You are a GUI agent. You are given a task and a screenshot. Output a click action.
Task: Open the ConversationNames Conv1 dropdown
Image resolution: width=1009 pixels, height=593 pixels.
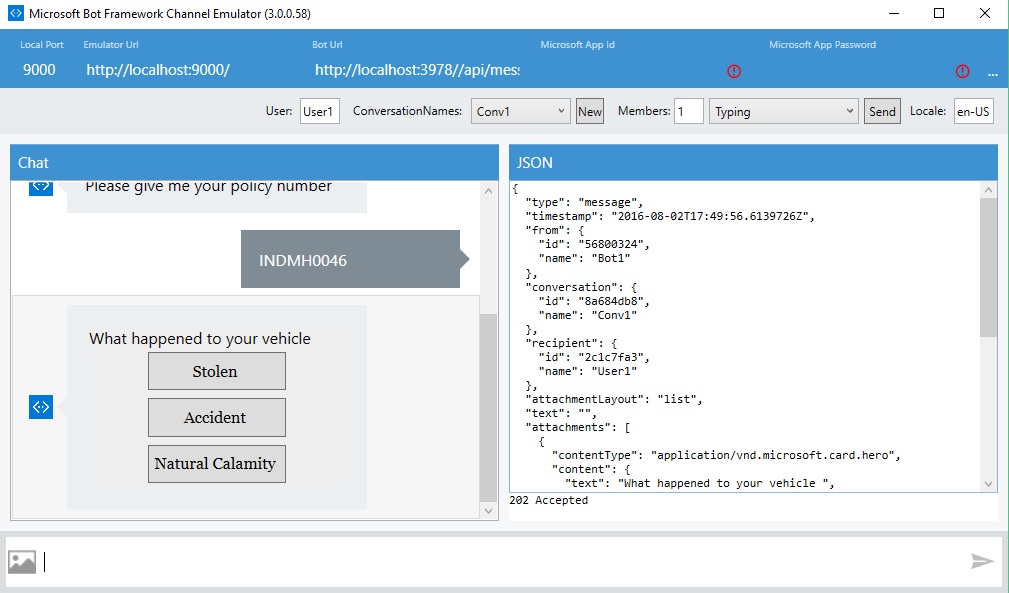point(520,111)
